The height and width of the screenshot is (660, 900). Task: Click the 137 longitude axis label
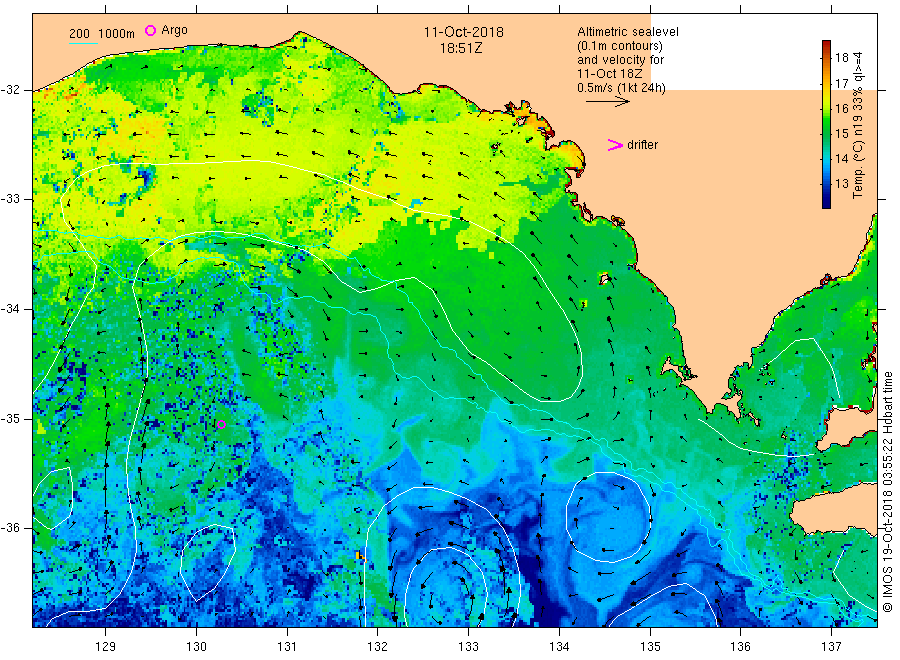click(x=831, y=647)
